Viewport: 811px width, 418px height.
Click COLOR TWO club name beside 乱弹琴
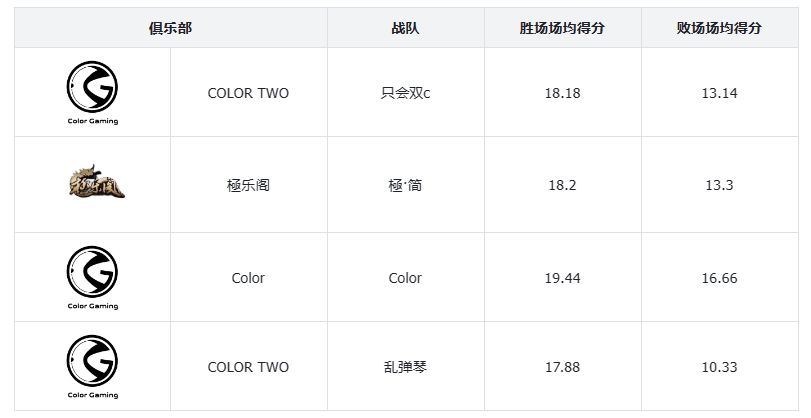tap(248, 367)
